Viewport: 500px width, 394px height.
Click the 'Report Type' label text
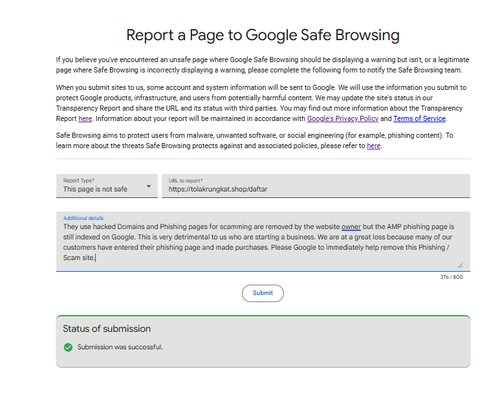[x=79, y=180]
